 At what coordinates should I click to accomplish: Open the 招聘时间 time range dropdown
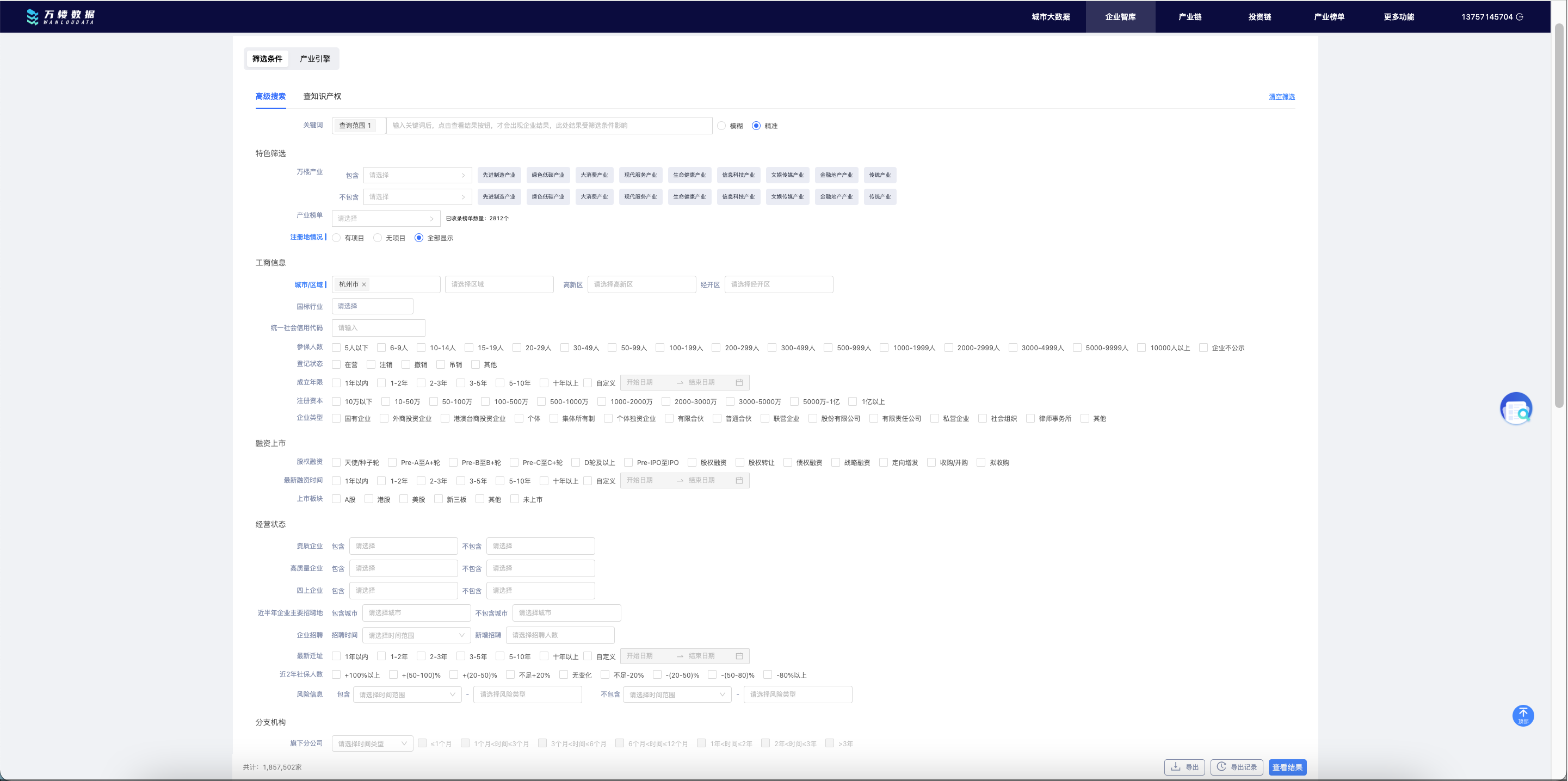coord(416,635)
